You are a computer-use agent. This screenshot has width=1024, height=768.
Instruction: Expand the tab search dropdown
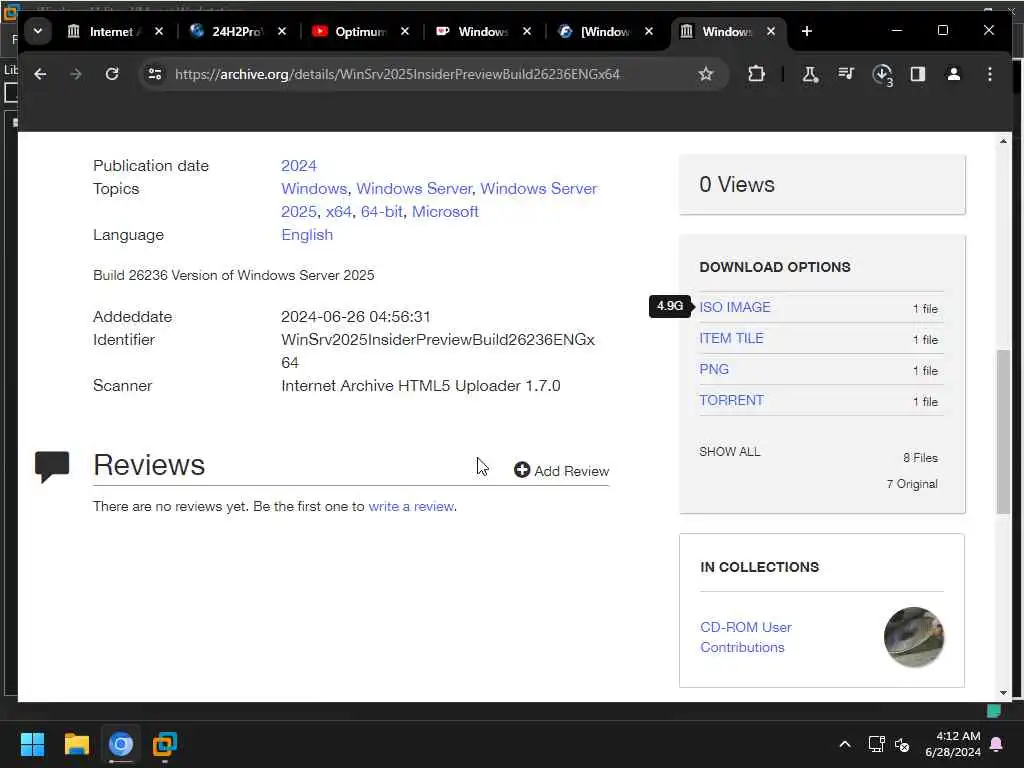coord(38,31)
